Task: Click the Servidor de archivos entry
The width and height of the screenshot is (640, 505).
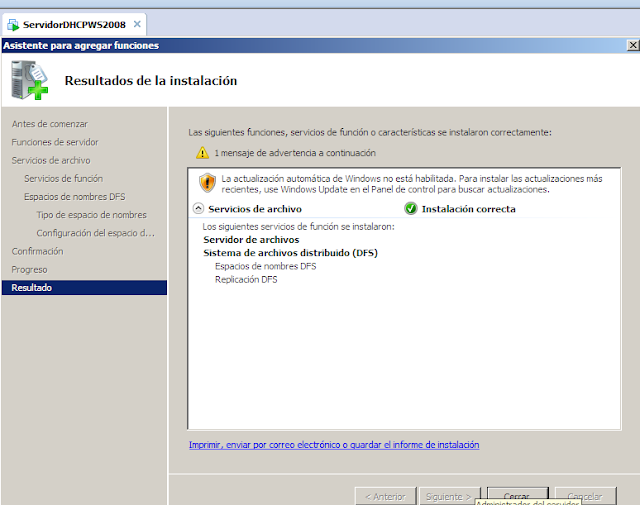Action: pyautogui.click(x=251, y=240)
